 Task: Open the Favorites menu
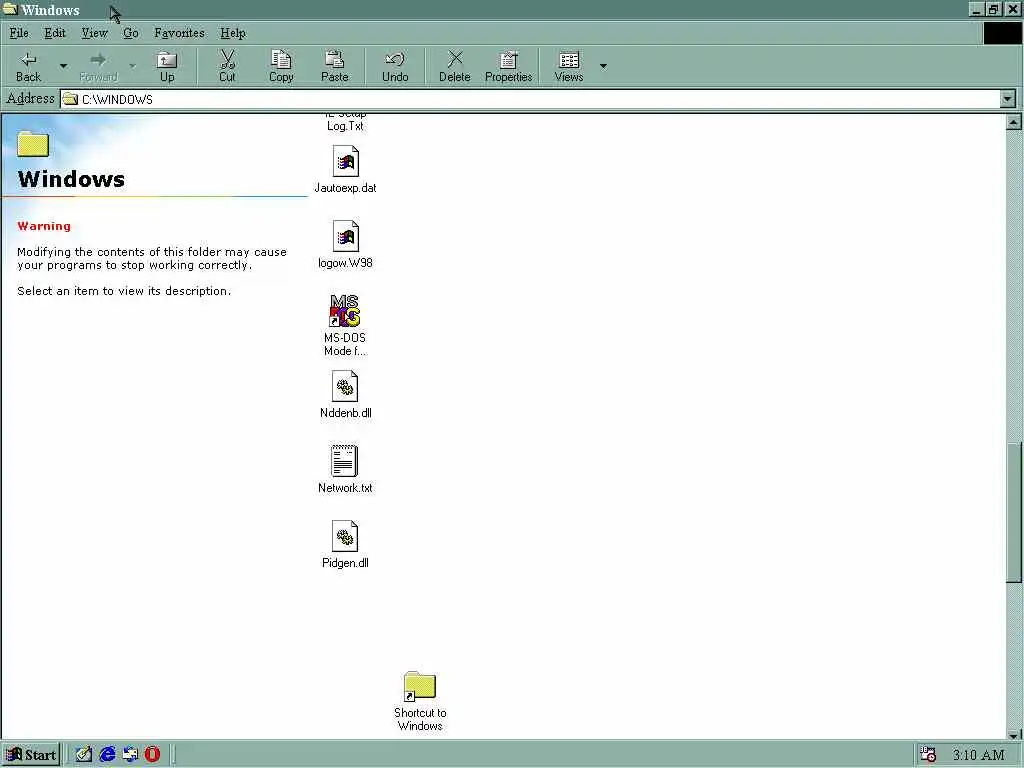pyautogui.click(x=179, y=33)
